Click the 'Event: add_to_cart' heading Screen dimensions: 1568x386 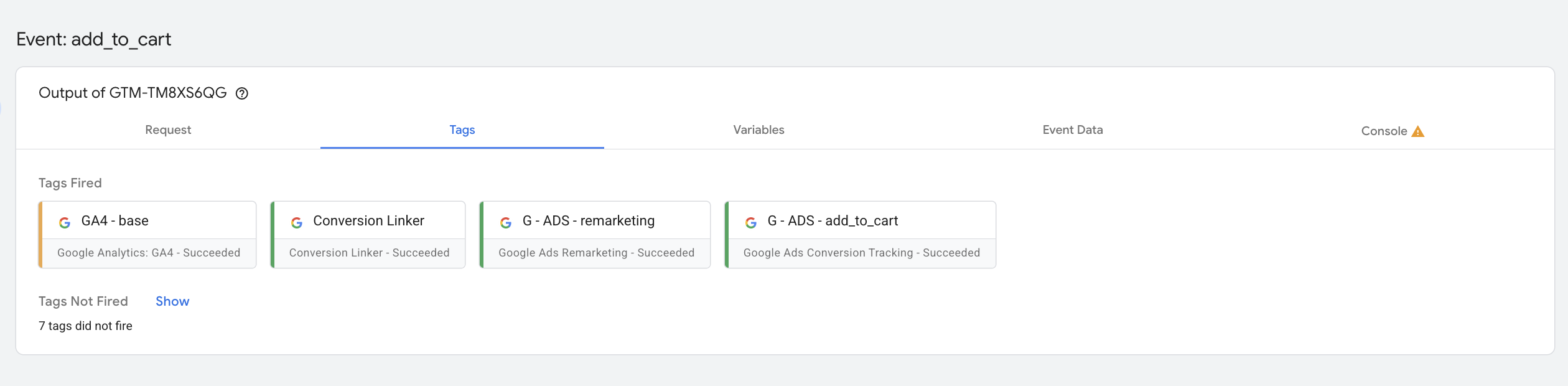pyautogui.click(x=94, y=39)
